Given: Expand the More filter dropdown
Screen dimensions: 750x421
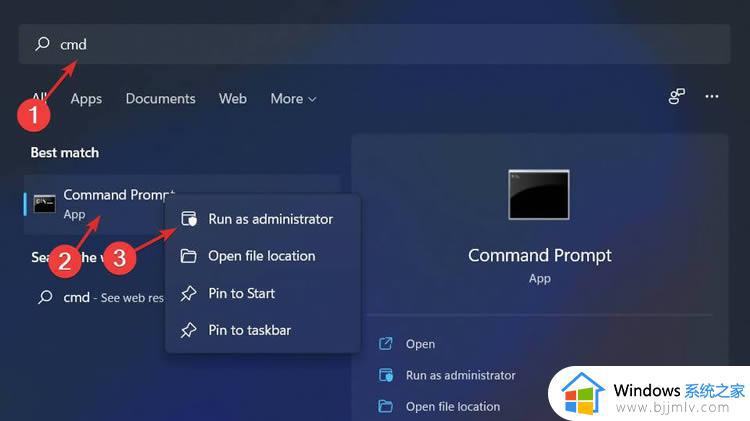Looking at the screenshot, I should pyautogui.click(x=293, y=99).
